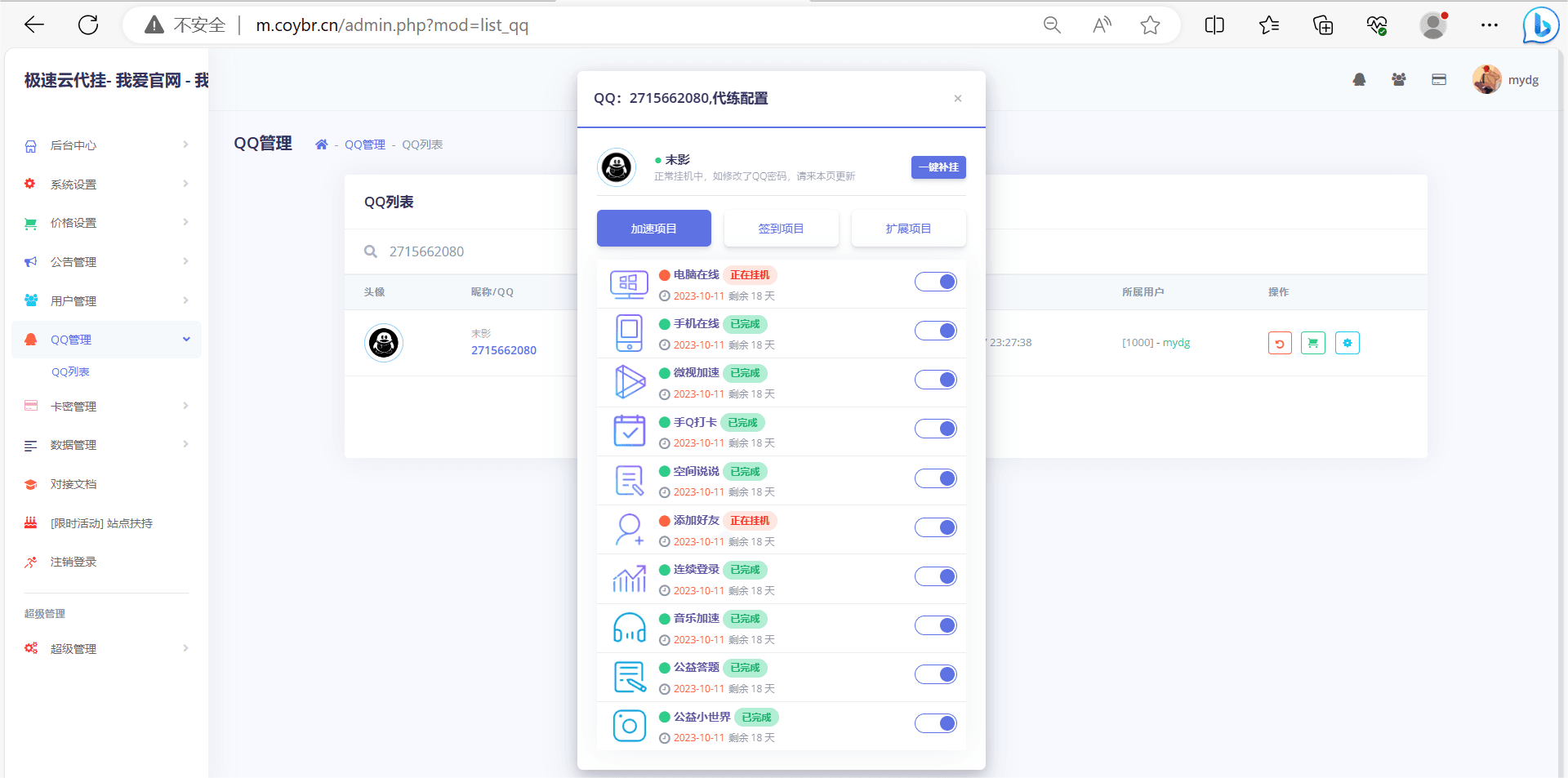Open favorites list icon

1269,25
